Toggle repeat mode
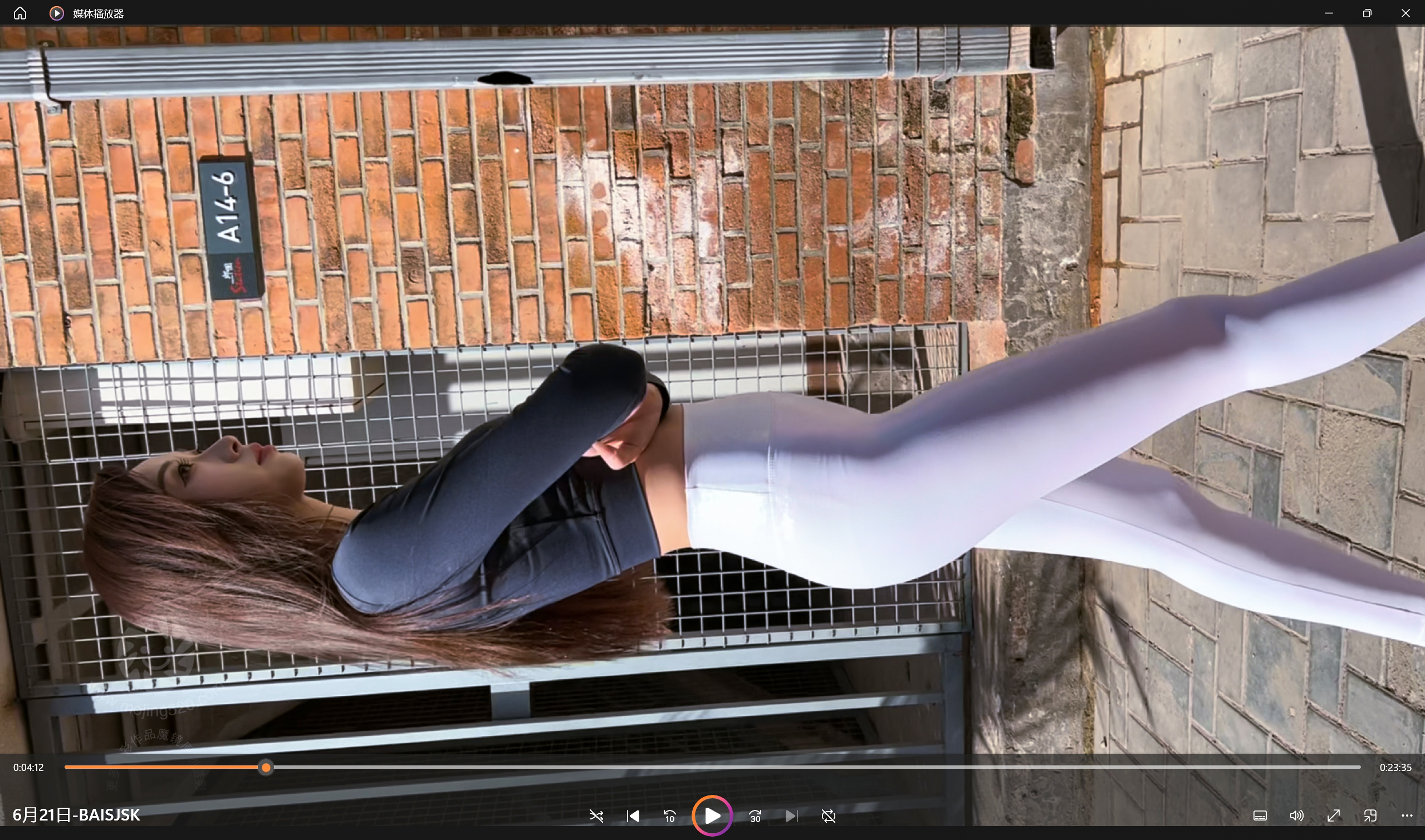Image resolution: width=1425 pixels, height=840 pixels. (x=828, y=816)
